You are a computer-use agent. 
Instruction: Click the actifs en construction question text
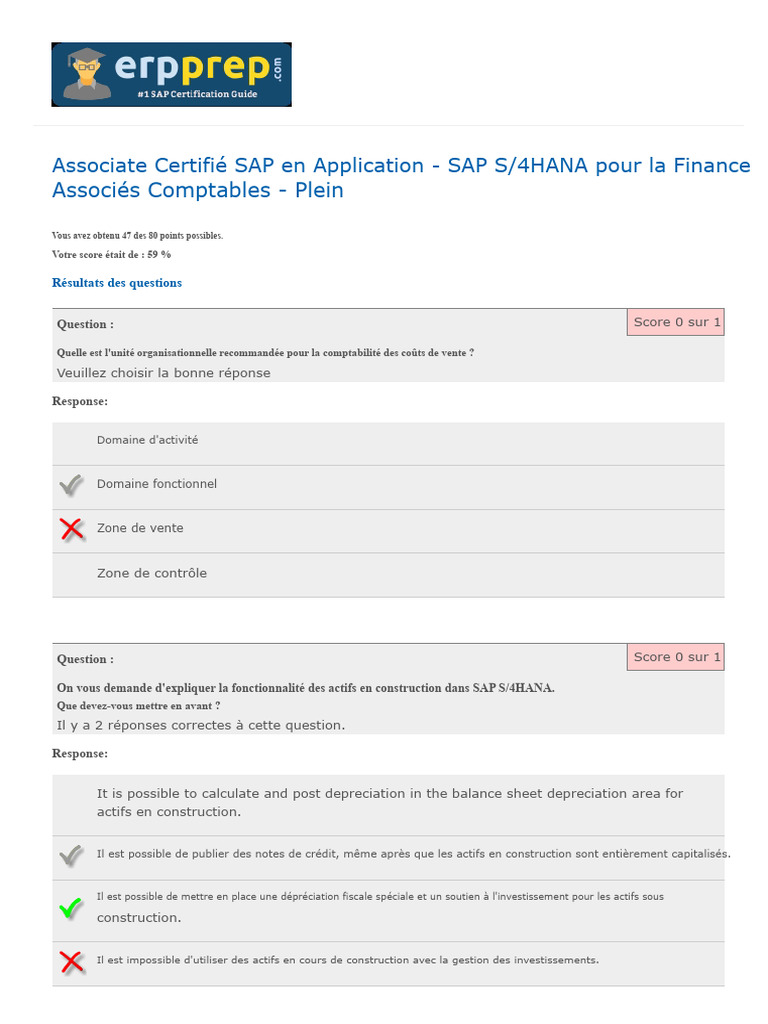click(x=306, y=688)
